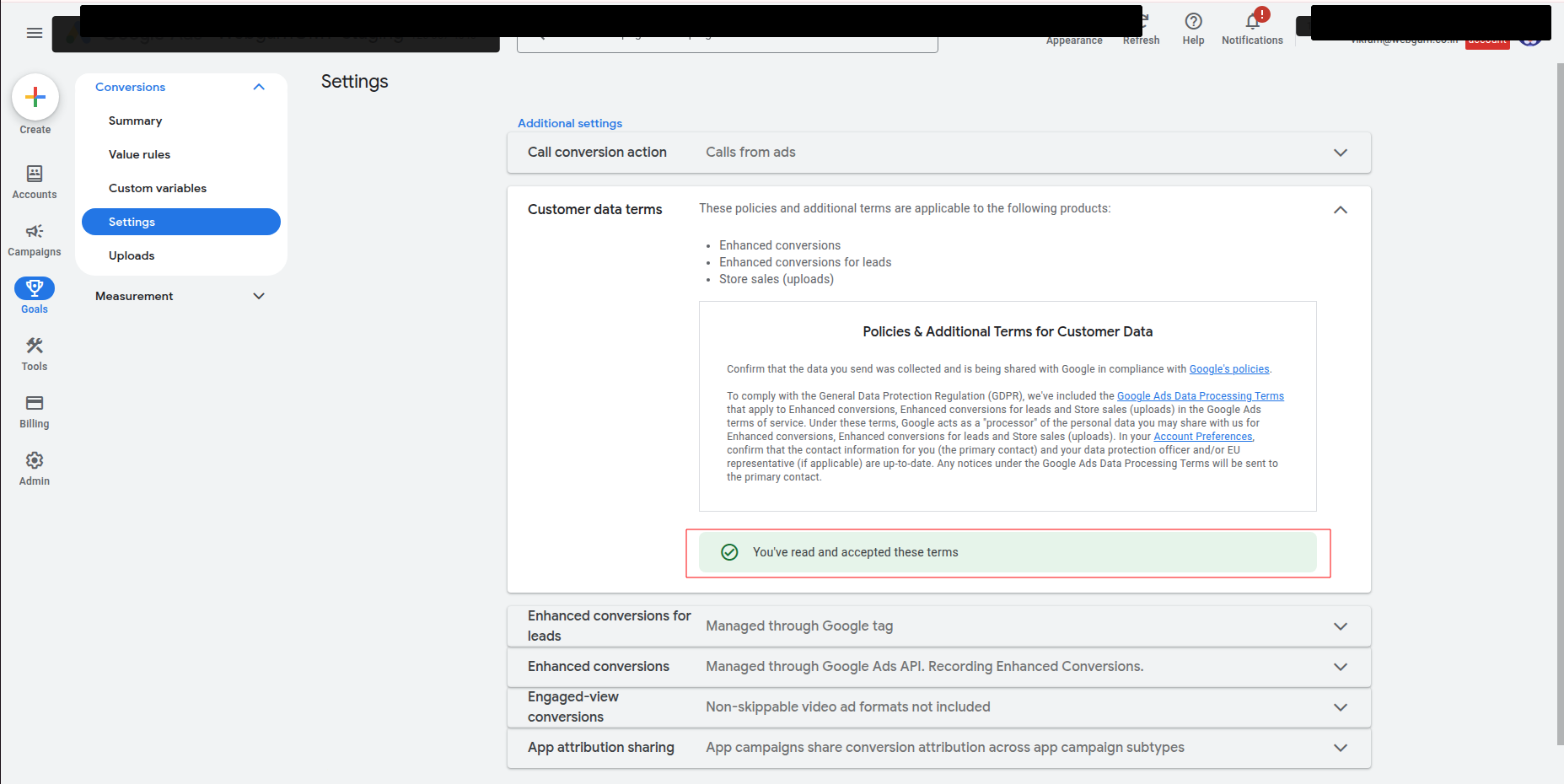
Task: Click 'Policies & Additional Terms for Customer Data' heading
Action: 1008,332
